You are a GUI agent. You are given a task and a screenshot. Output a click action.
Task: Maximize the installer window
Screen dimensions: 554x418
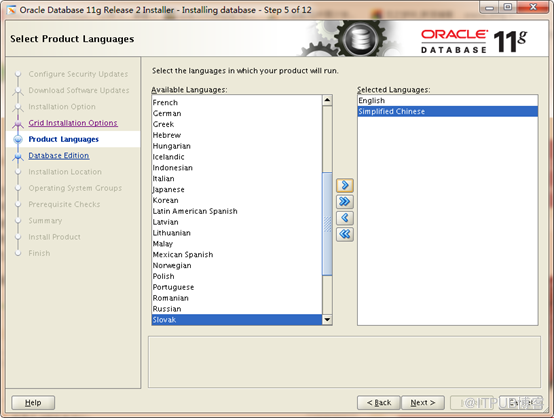[x=508, y=7]
